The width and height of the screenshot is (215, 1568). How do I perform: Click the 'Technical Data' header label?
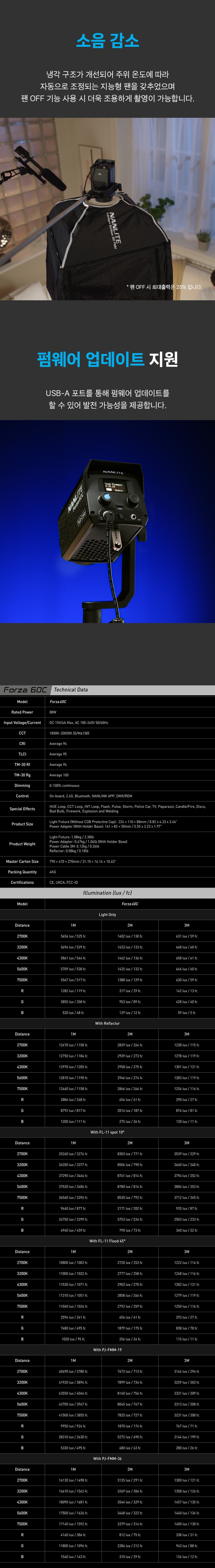[71, 690]
